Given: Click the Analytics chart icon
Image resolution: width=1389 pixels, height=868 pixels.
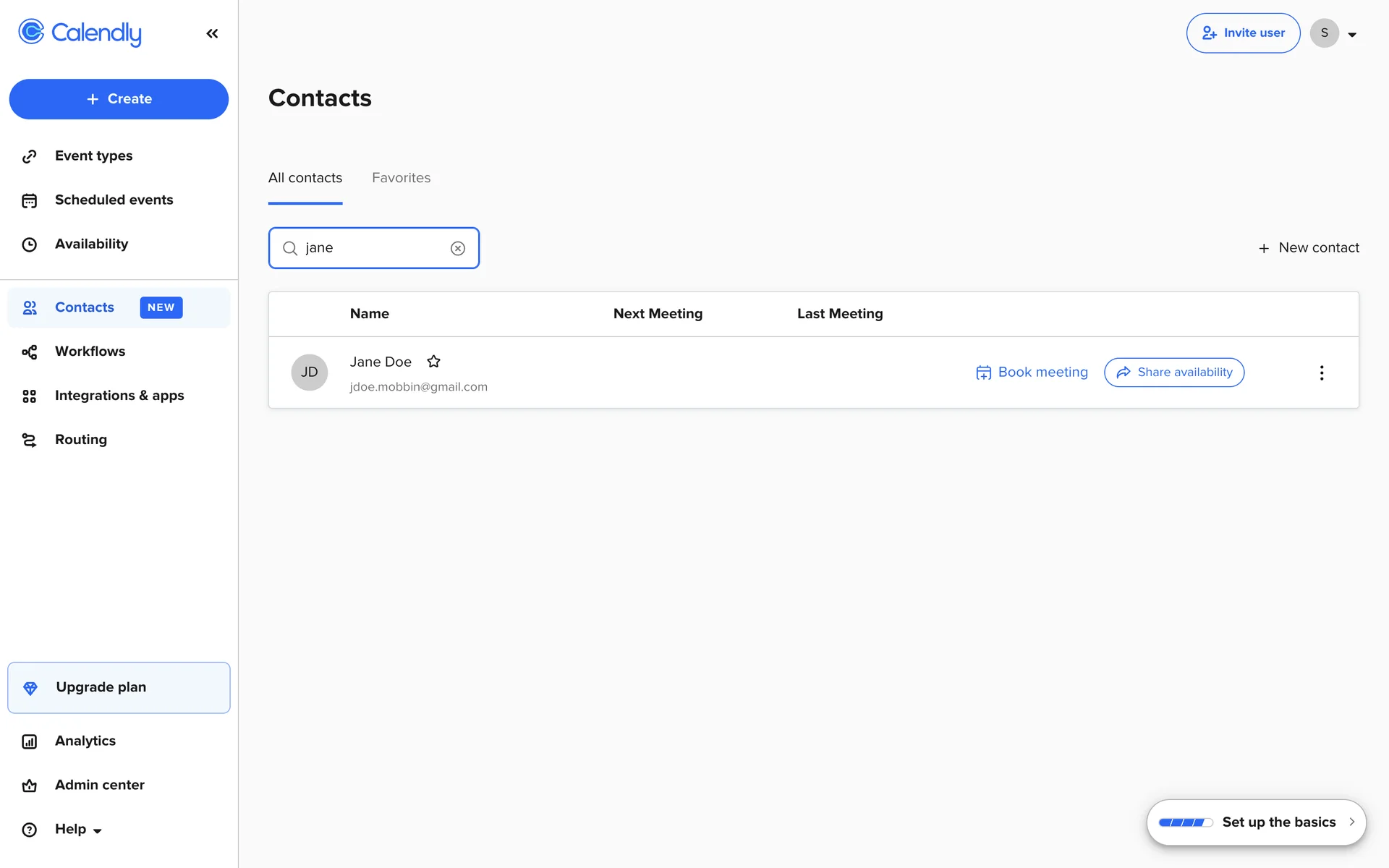Looking at the screenshot, I should click(30, 741).
